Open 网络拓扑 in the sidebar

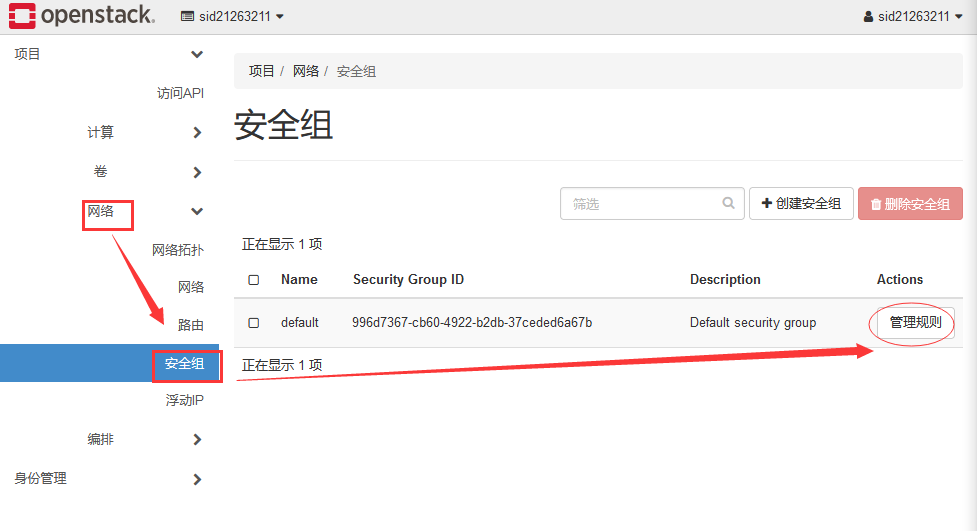click(x=178, y=250)
